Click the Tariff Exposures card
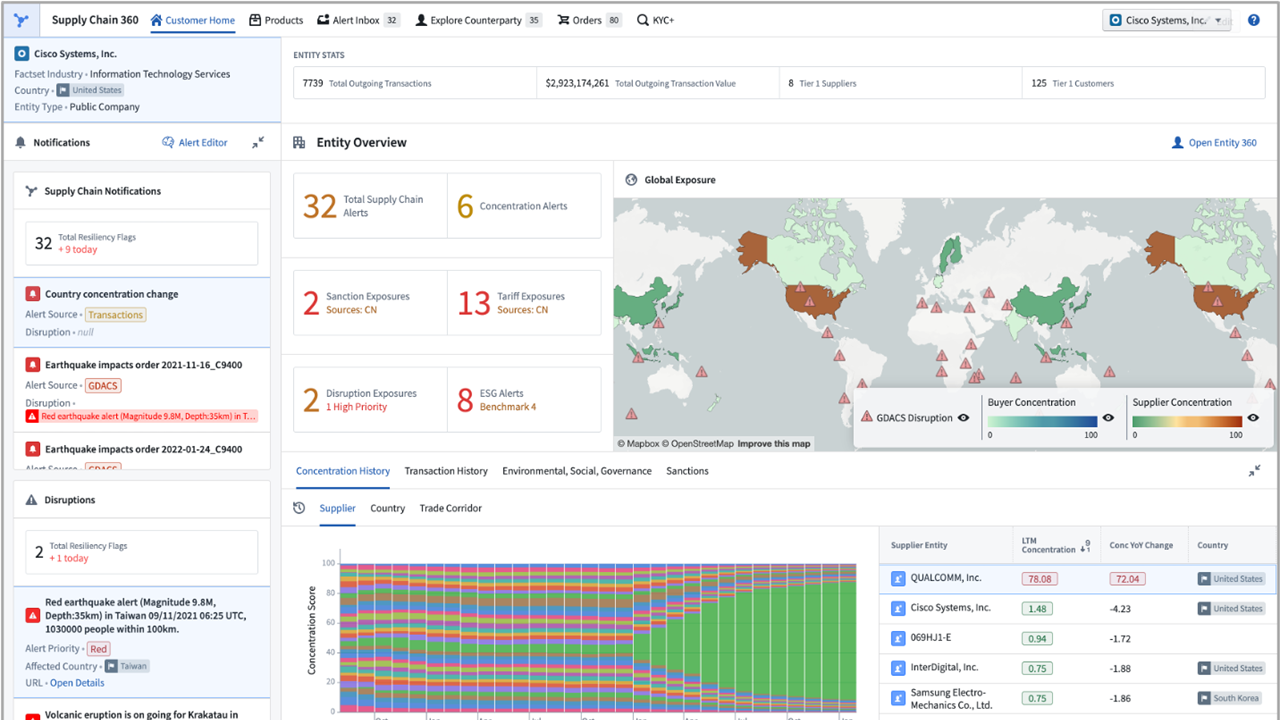1280x720 pixels. 524,303
